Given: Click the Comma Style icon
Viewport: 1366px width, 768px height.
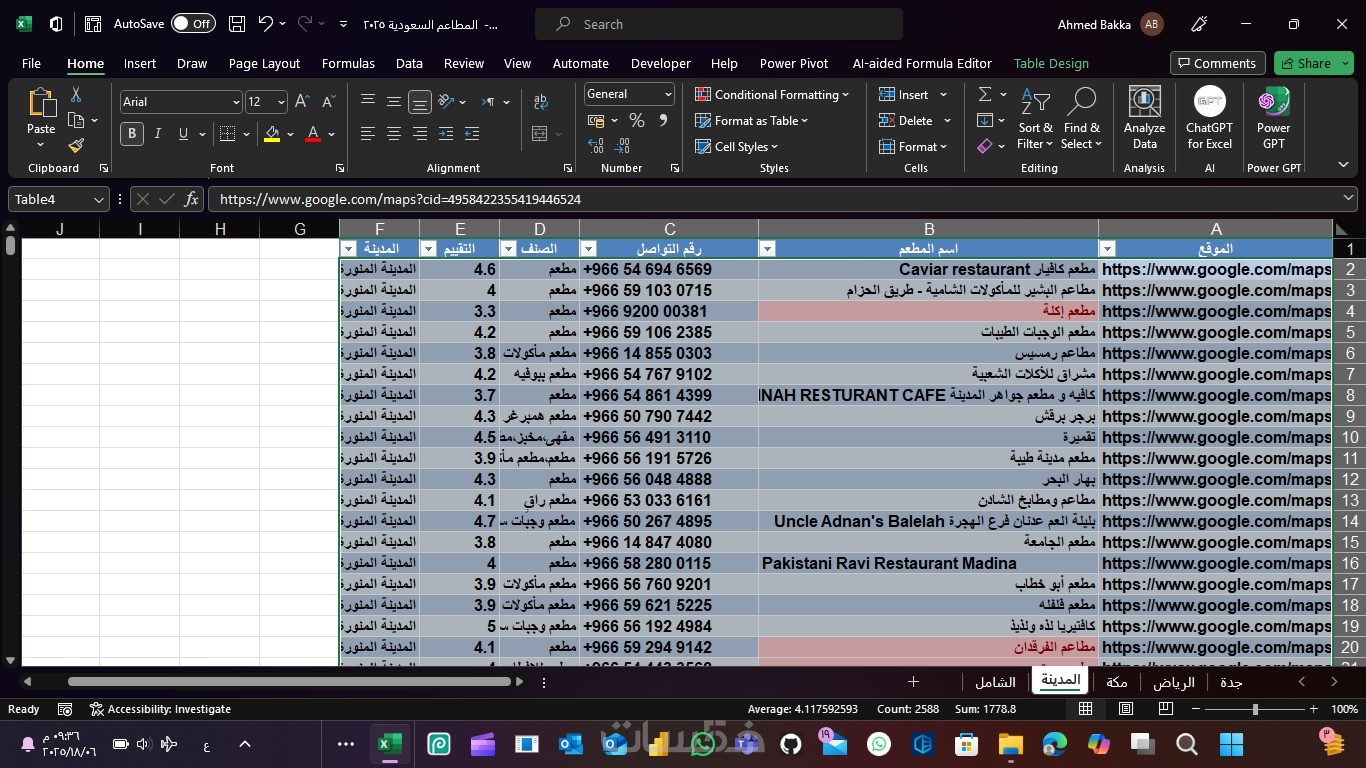Looking at the screenshot, I should pyautogui.click(x=663, y=120).
